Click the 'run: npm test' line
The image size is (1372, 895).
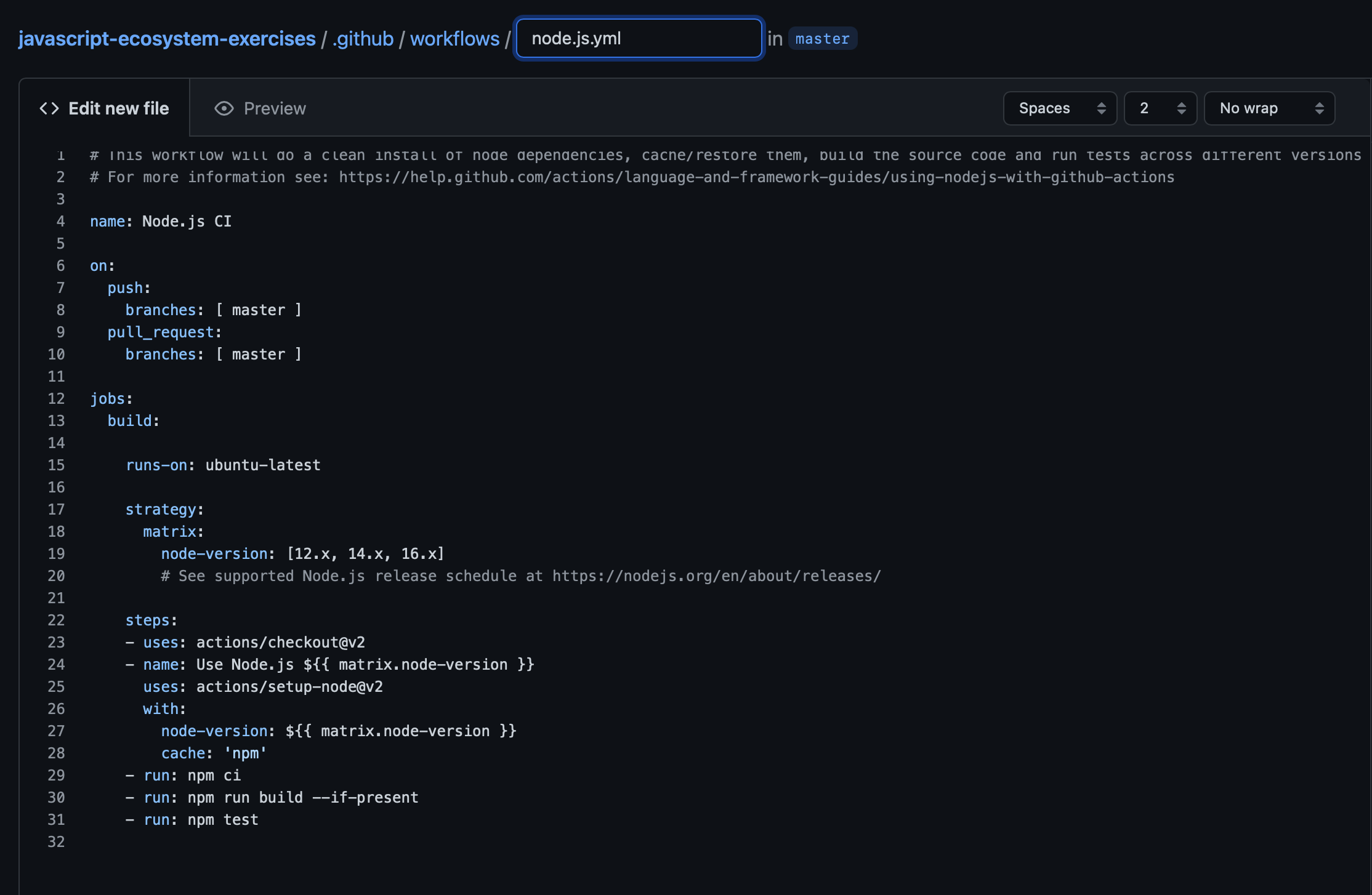click(192, 820)
